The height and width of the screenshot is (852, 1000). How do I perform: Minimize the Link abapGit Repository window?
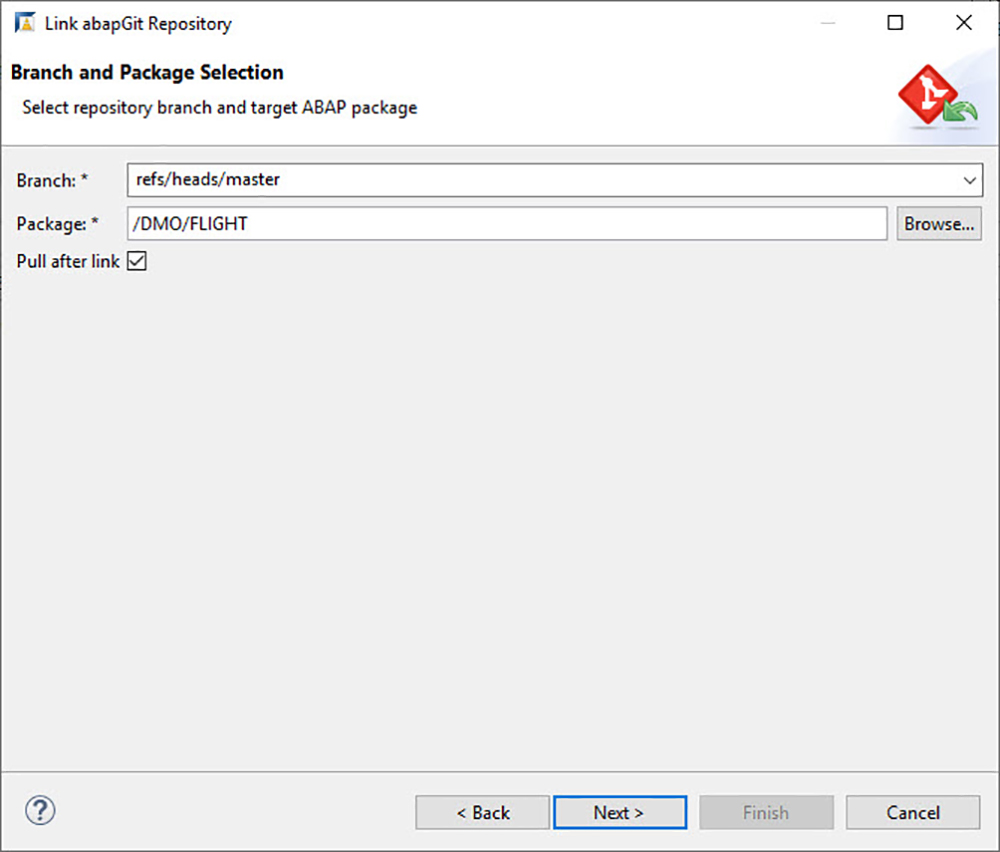[x=828, y=22]
